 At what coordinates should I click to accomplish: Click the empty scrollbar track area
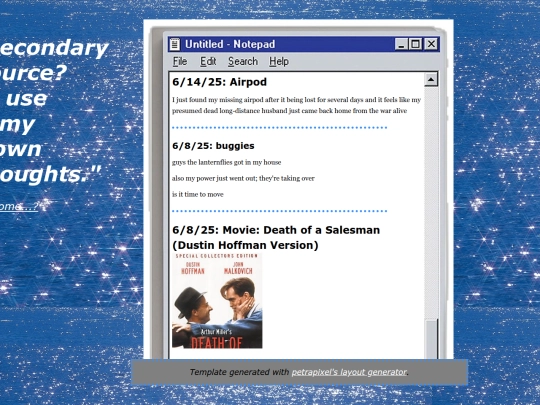click(431, 203)
